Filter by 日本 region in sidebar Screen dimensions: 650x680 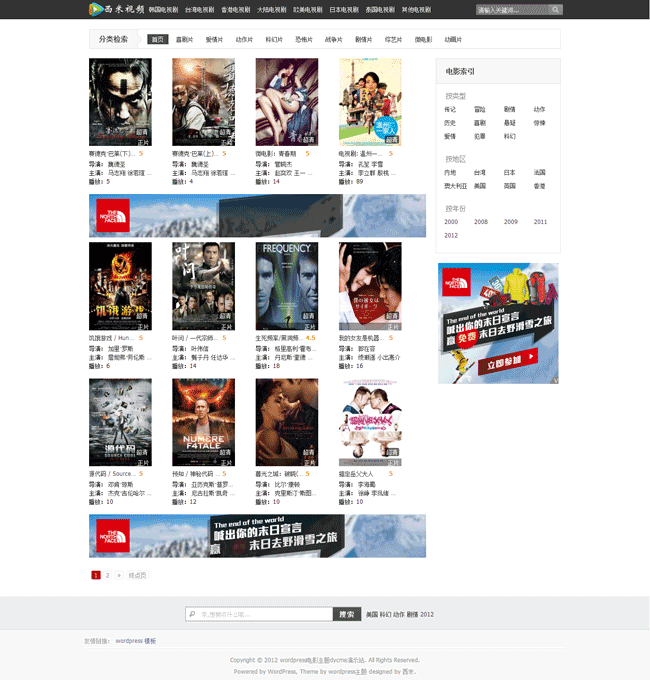(x=510, y=172)
